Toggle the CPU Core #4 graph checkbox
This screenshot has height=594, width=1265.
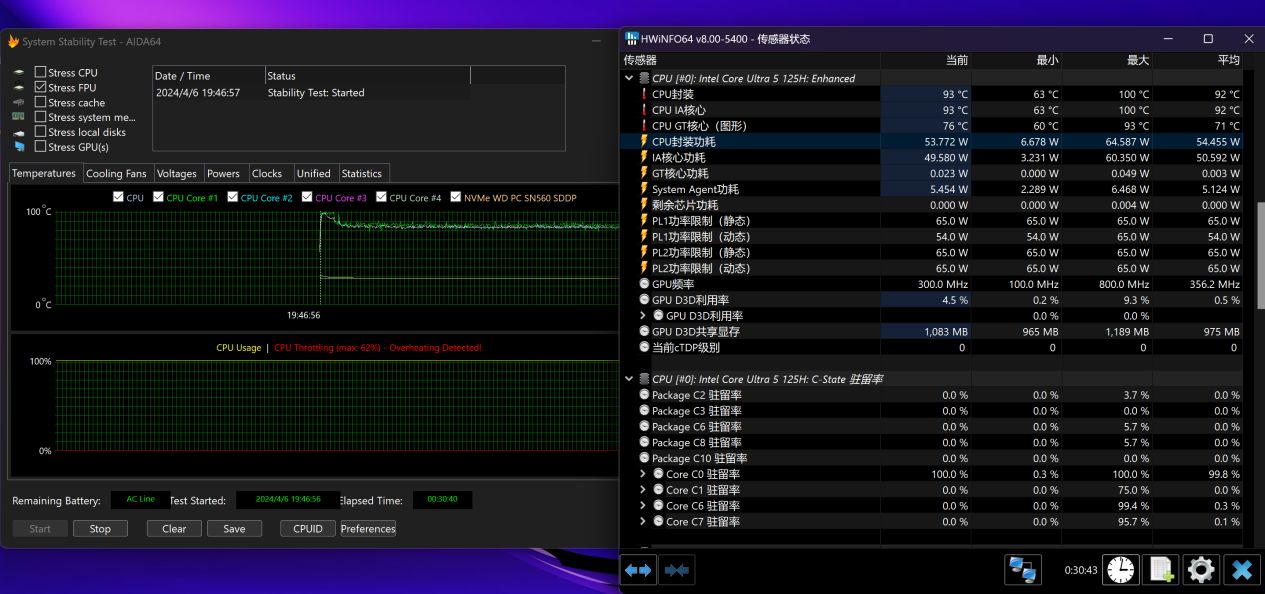pyautogui.click(x=381, y=197)
